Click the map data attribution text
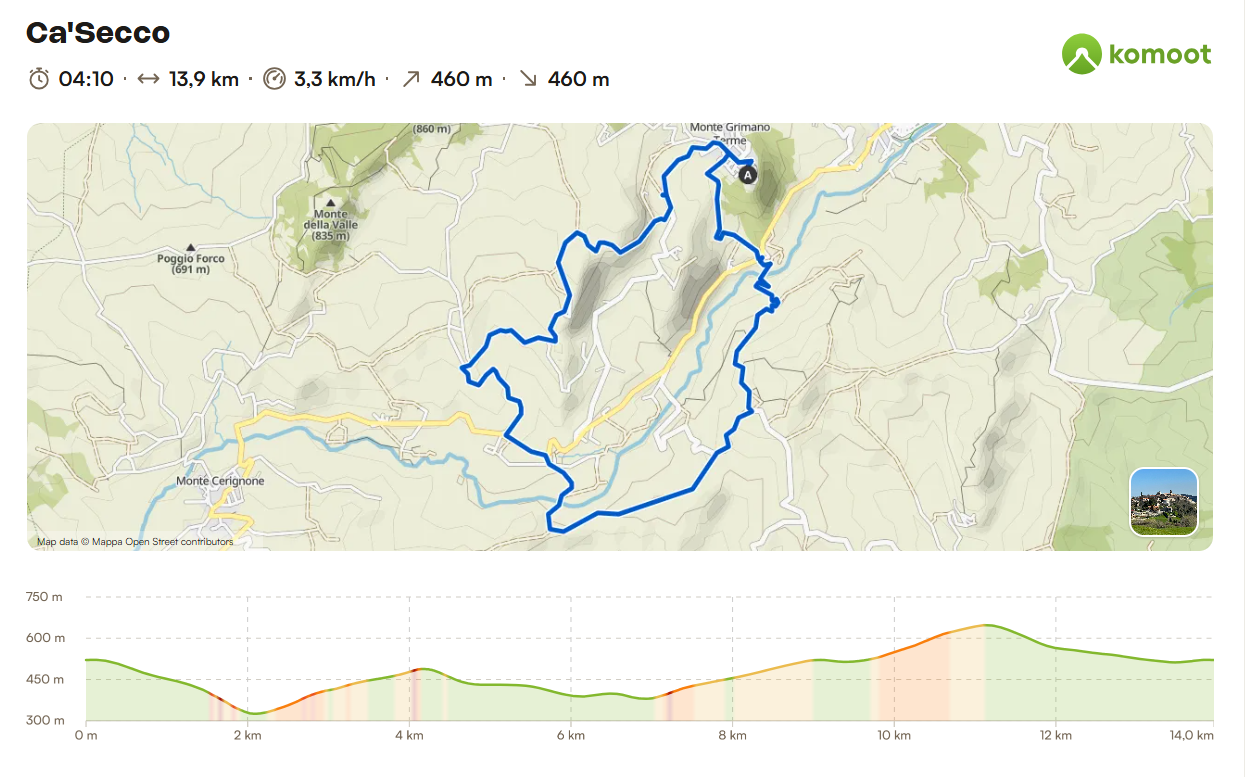 (x=135, y=542)
